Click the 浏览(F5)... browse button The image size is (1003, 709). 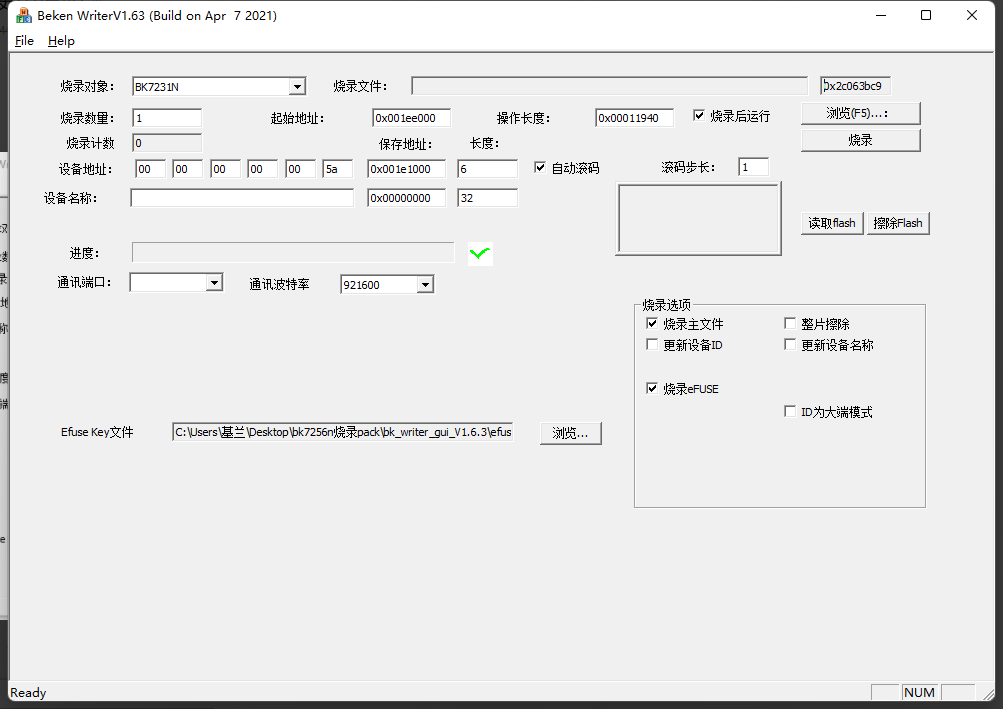click(x=860, y=113)
